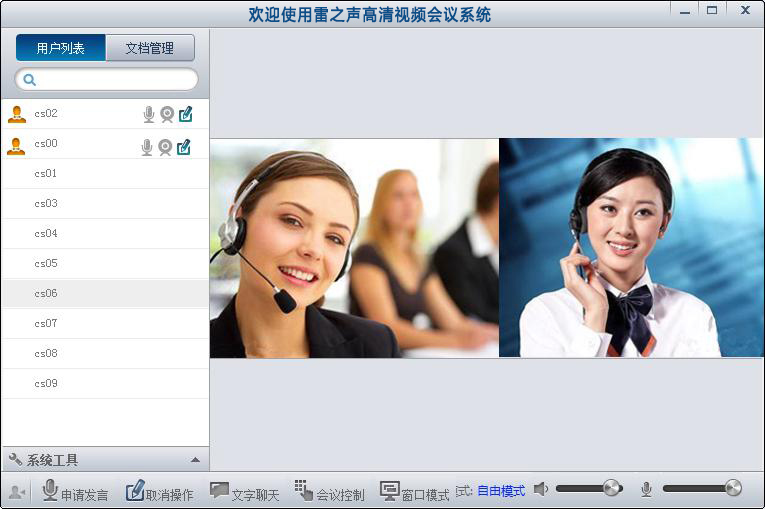
Task: Select user cs09 in the list
Action: [105, 384]
